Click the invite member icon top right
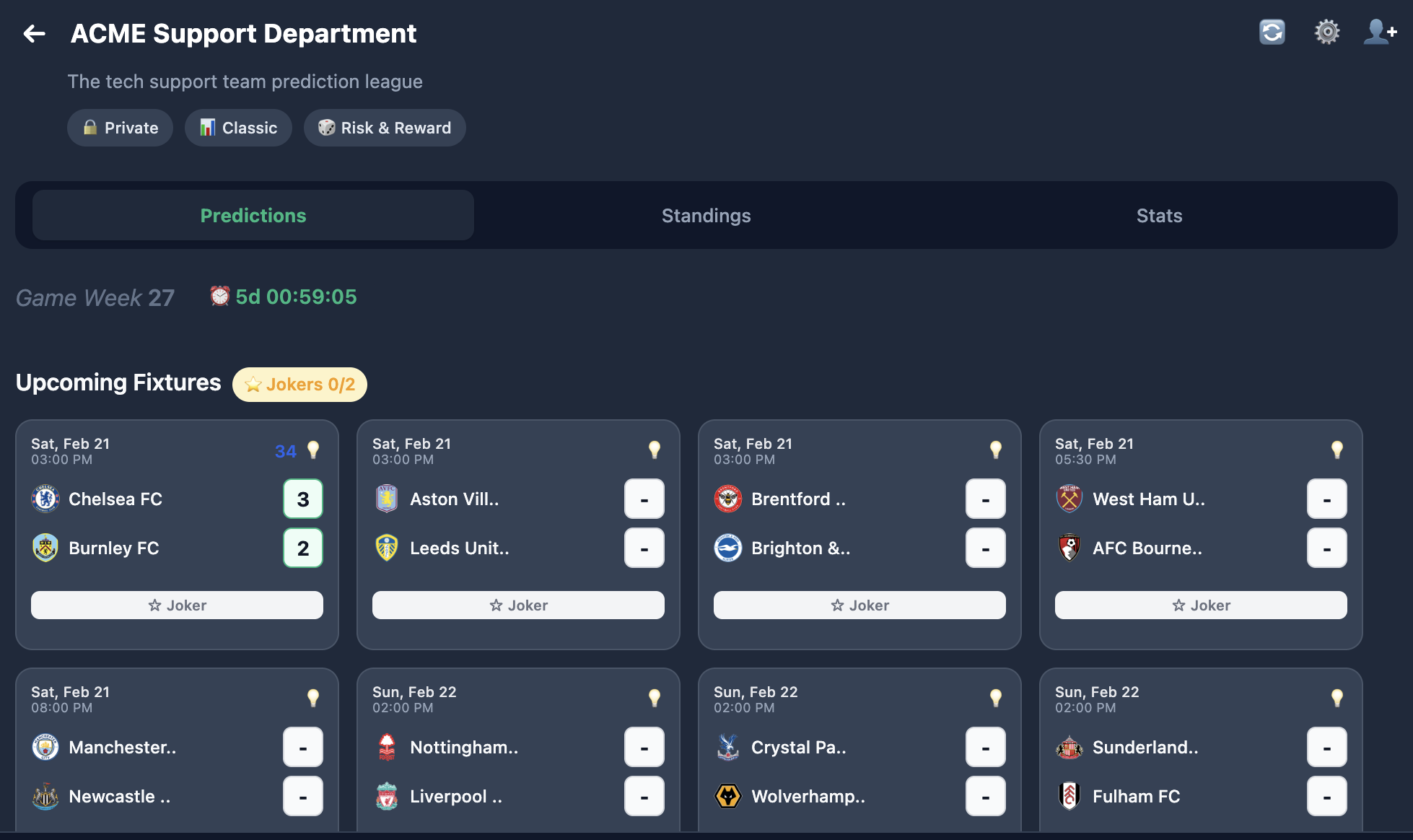This screenshot has width=1413, height=840. tap(1379, 32)
